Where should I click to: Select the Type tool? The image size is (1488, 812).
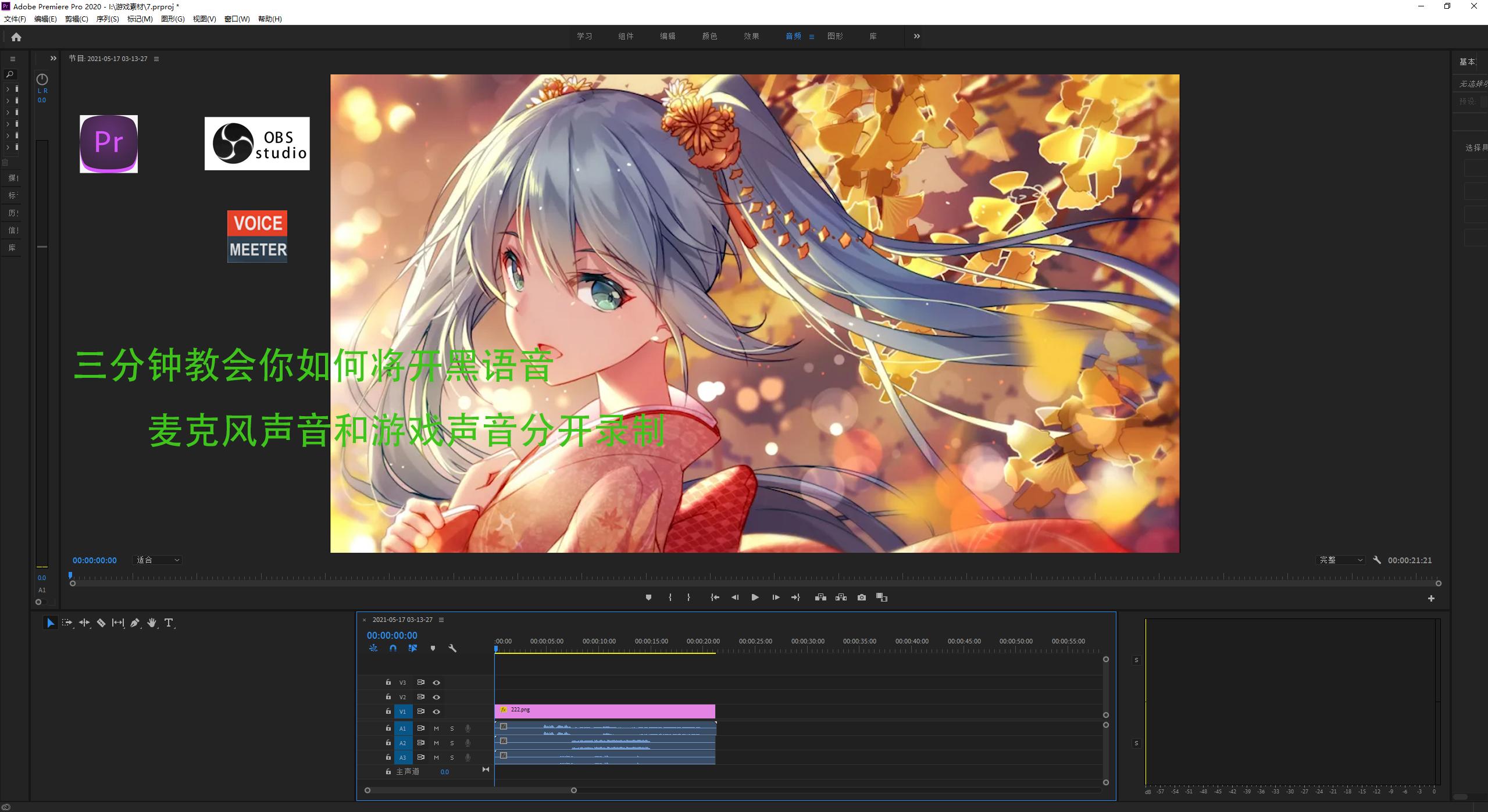pos(169,623)
